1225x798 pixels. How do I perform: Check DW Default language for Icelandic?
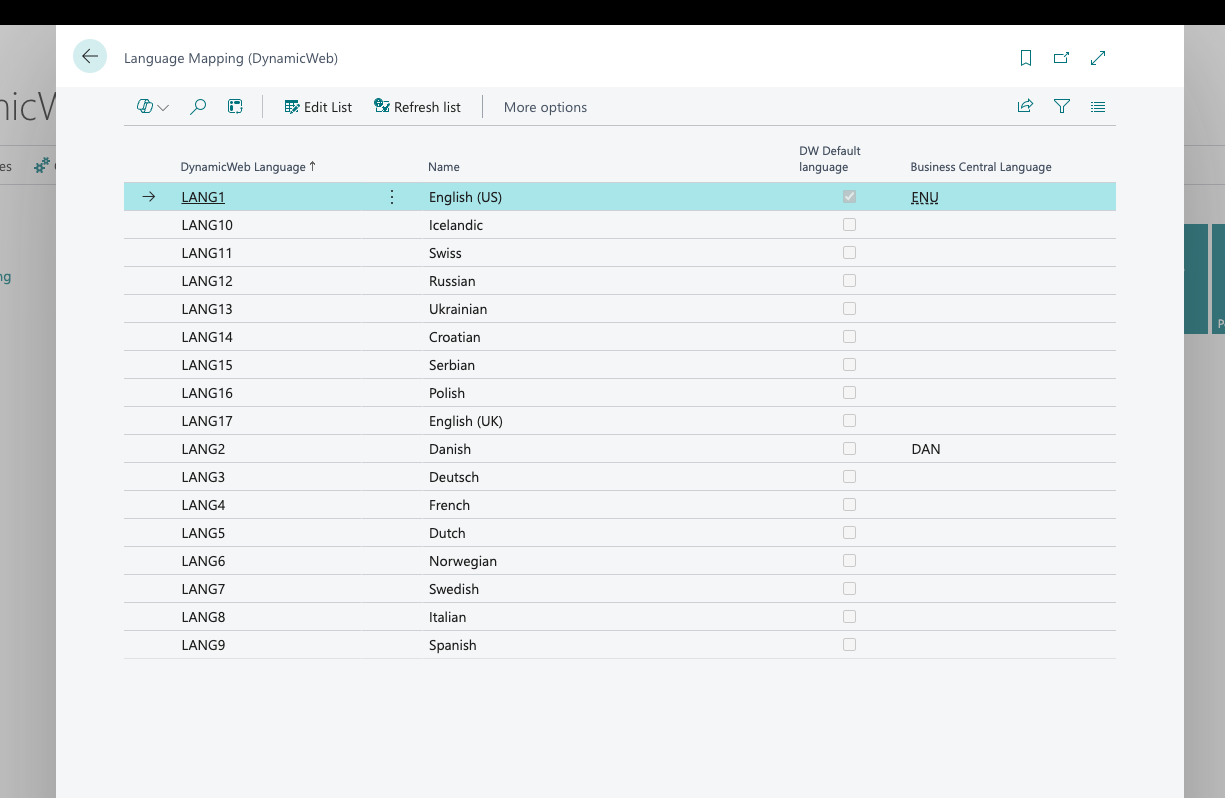849,225
